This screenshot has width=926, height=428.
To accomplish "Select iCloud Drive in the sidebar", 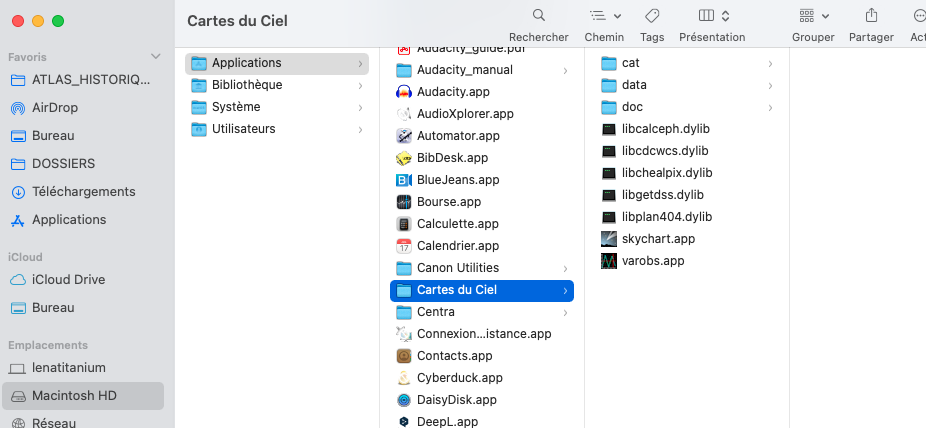I will (x=68, y=280).
